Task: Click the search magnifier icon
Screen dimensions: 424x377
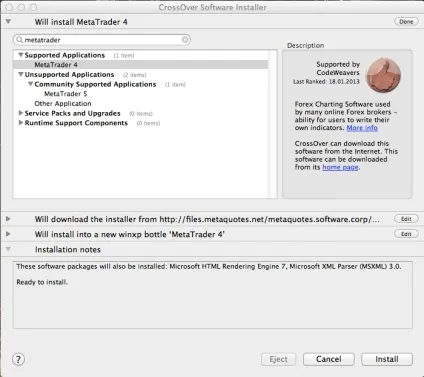Action: click(x=20, y=40)
